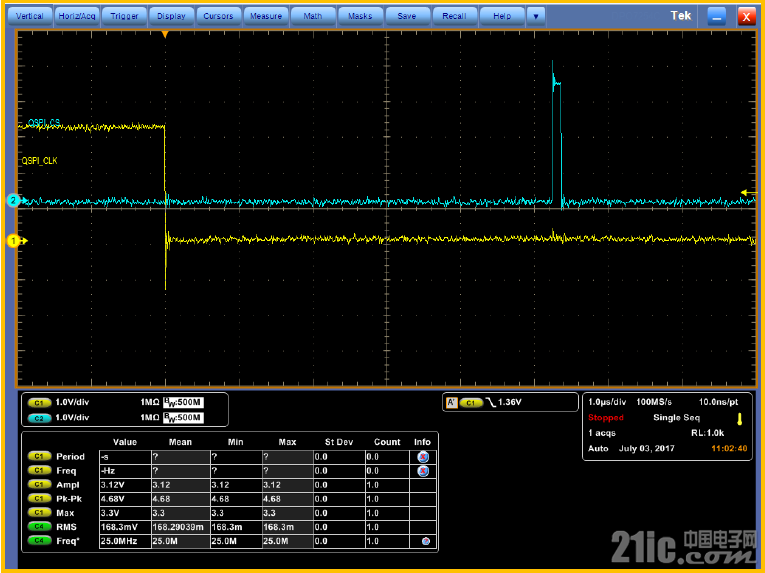Click the Freq* value 25.0MHz cell
This screenshot has width=765, height=573.
pos(125,541)
